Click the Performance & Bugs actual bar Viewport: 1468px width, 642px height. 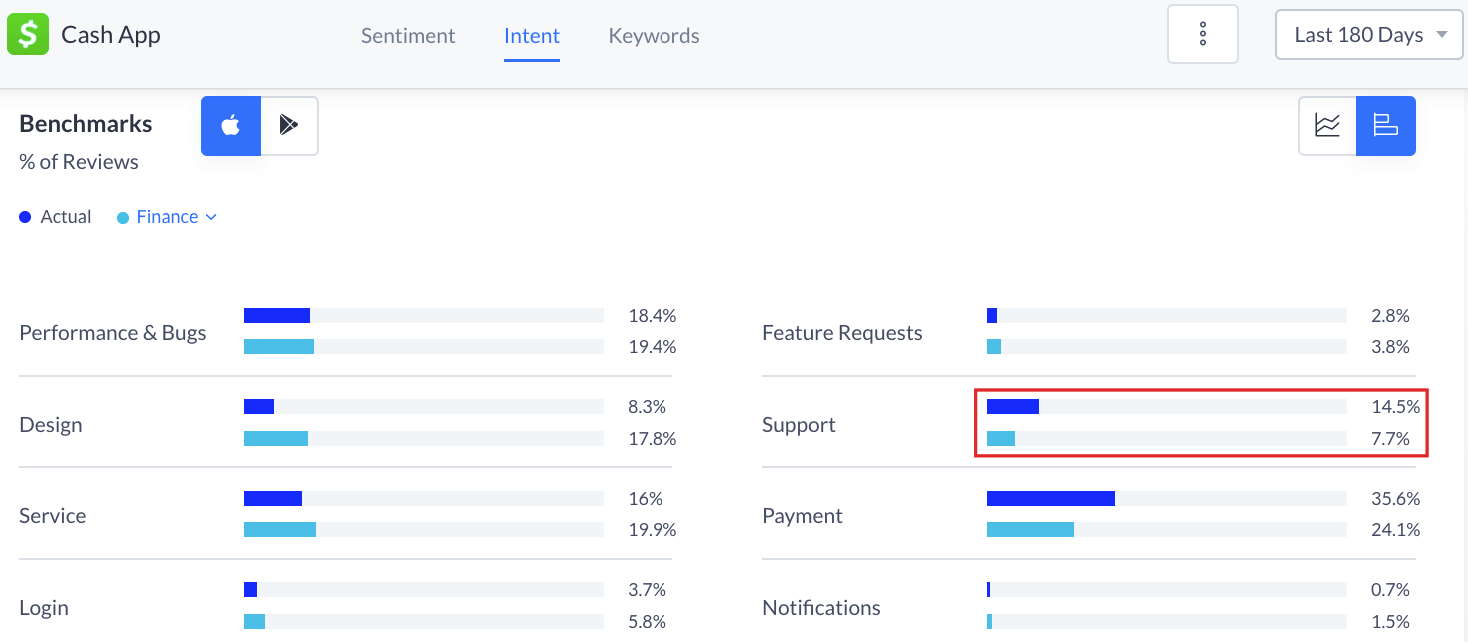(x=277, y=316)
